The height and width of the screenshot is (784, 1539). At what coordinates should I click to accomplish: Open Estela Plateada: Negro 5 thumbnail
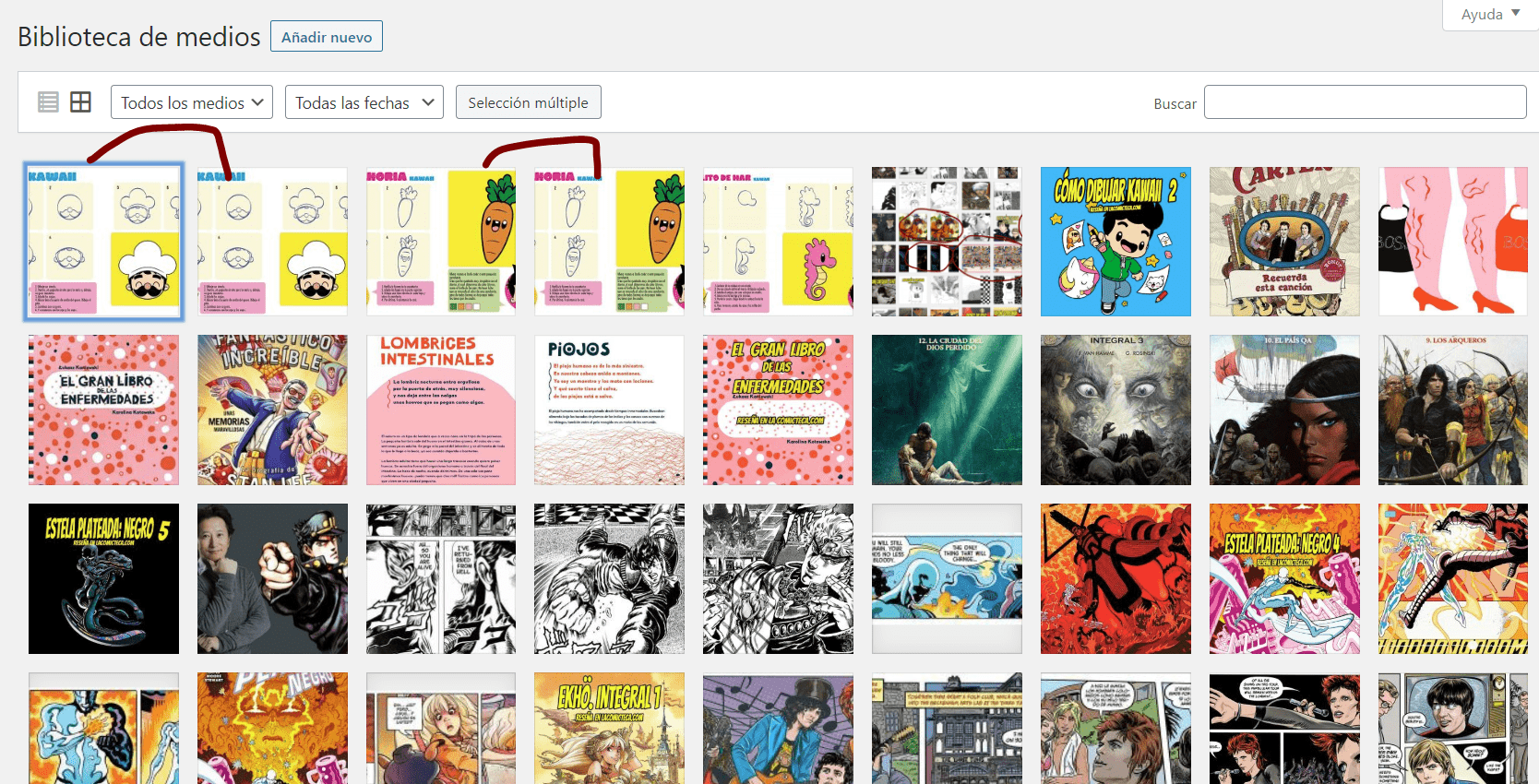[x=103, y=579]
